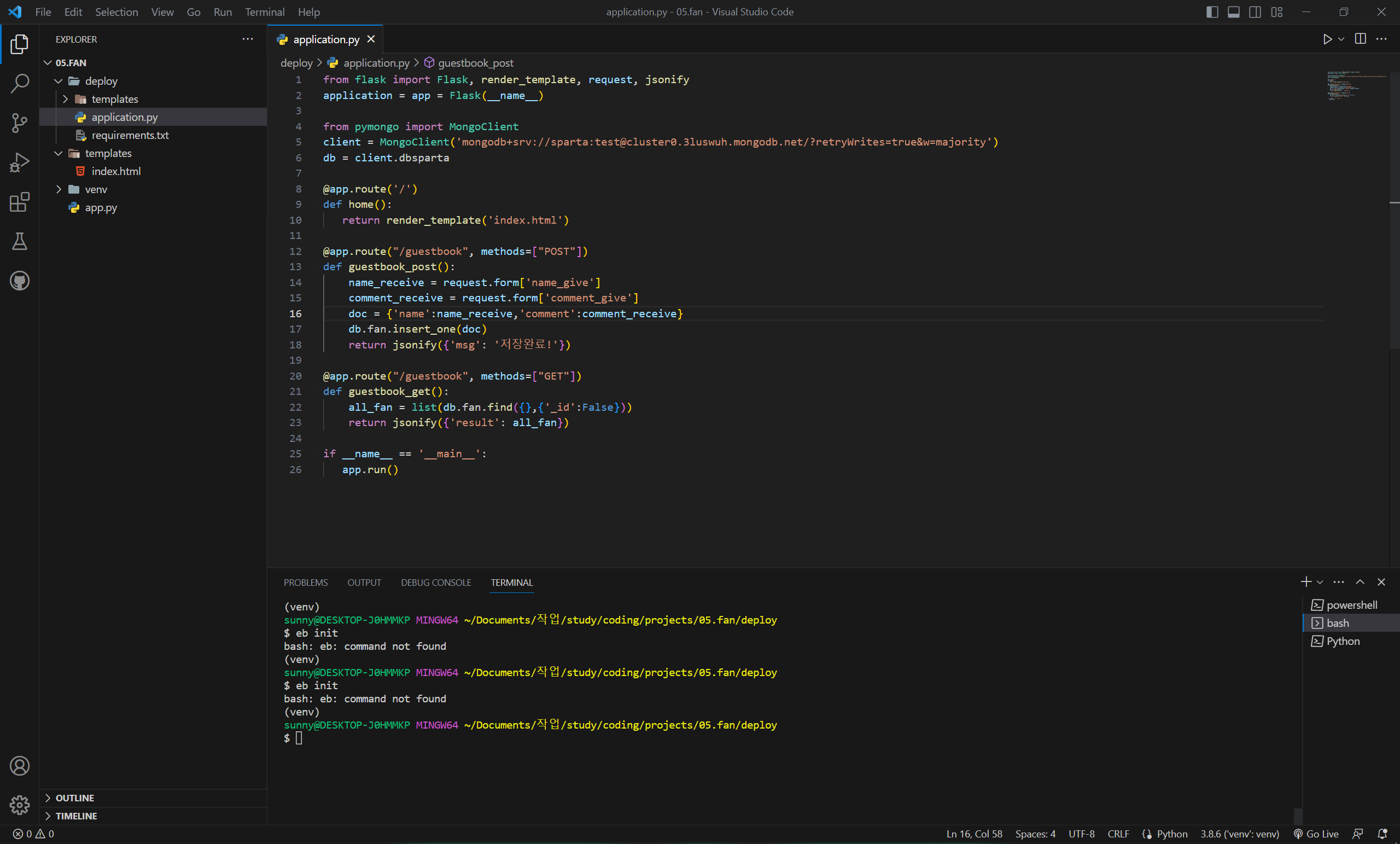The image size is (1400, 844).
Task: Open the Extensions view
Action: point(19,202)
